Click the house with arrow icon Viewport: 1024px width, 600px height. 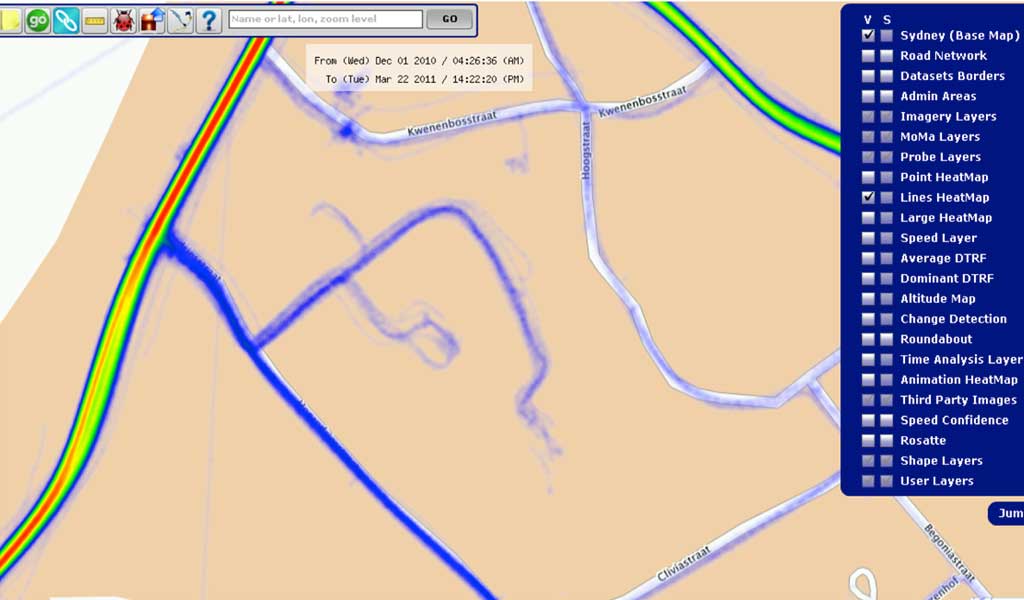click(x=152, y=20)
